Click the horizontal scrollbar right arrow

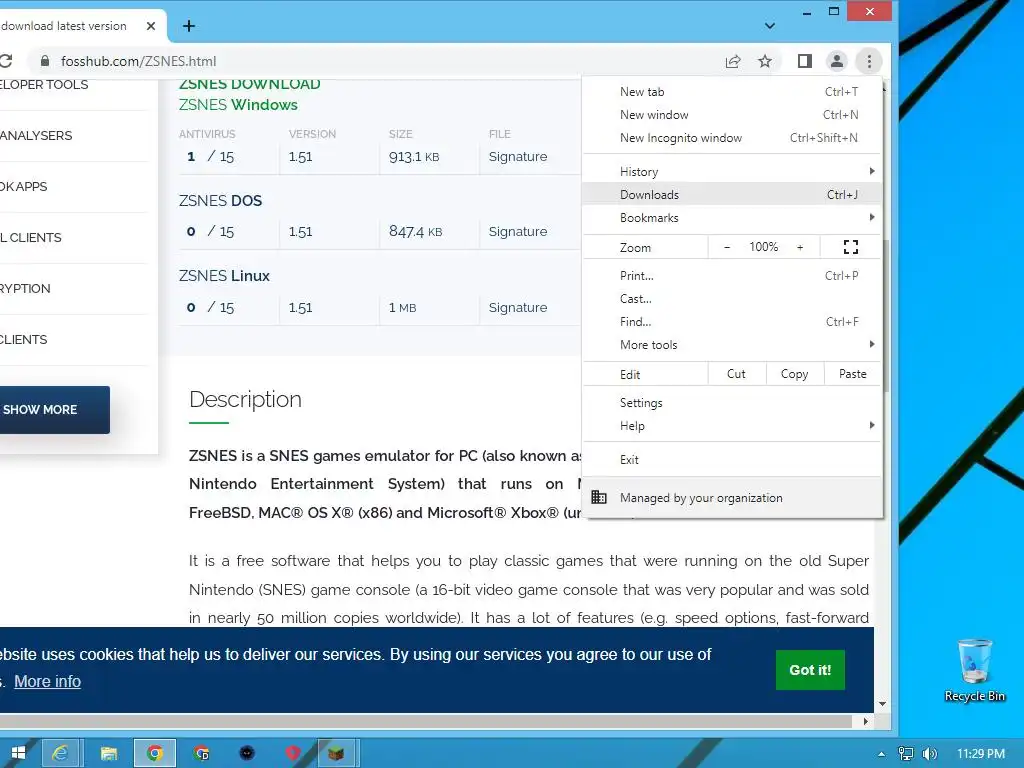point(865,721)
